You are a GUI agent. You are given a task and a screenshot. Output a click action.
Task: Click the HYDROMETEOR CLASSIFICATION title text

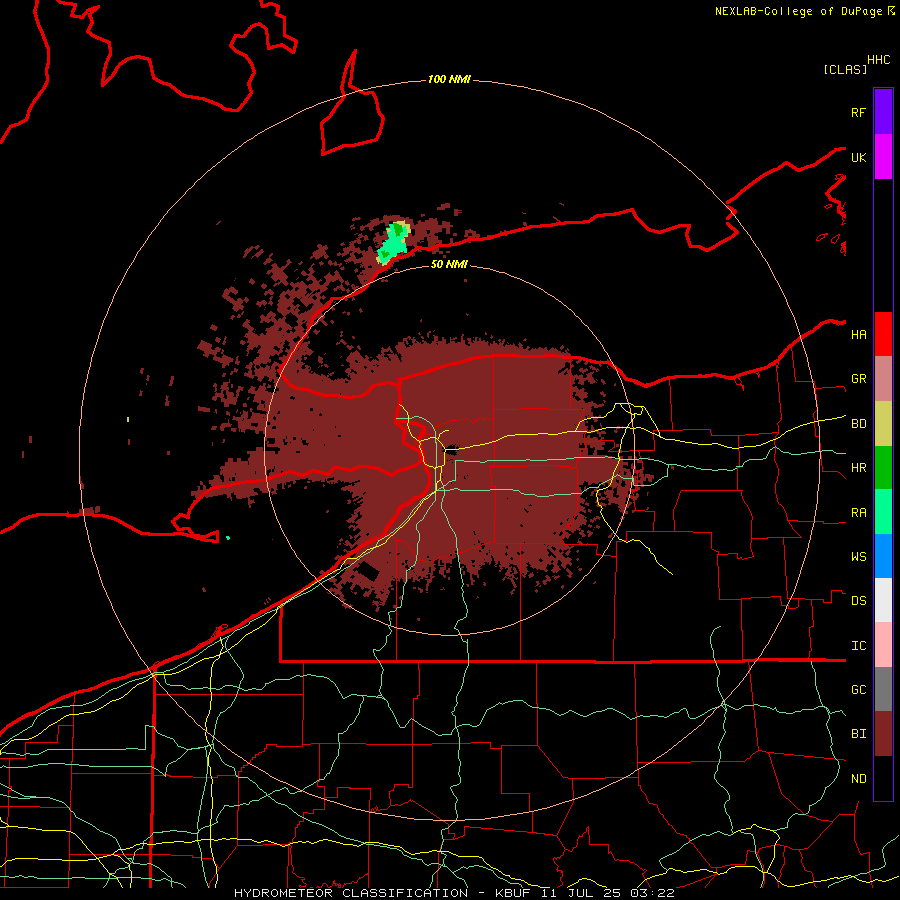coord(351,893)
